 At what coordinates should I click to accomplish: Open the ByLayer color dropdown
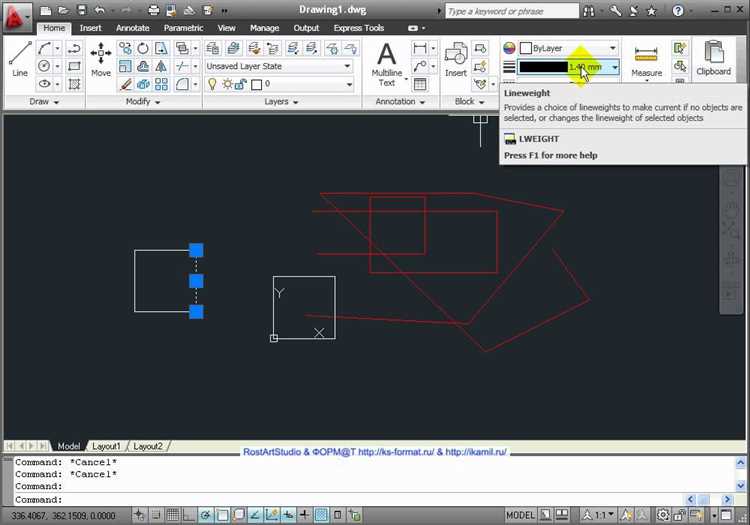[x=568, y=48]
